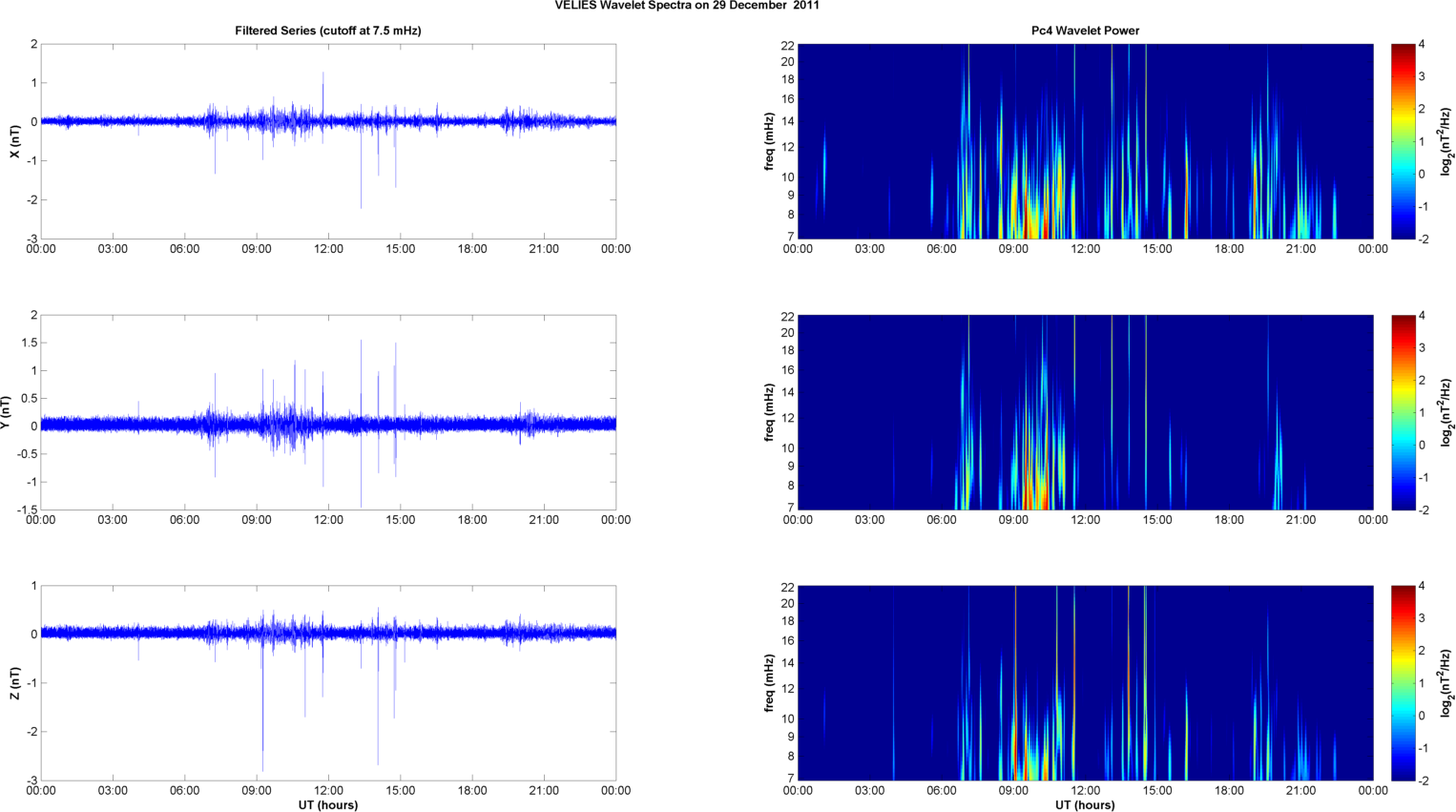Click inside the top Pc4 wavelet spectrogram
The image size is (1456, 812).
(1085, 141)
